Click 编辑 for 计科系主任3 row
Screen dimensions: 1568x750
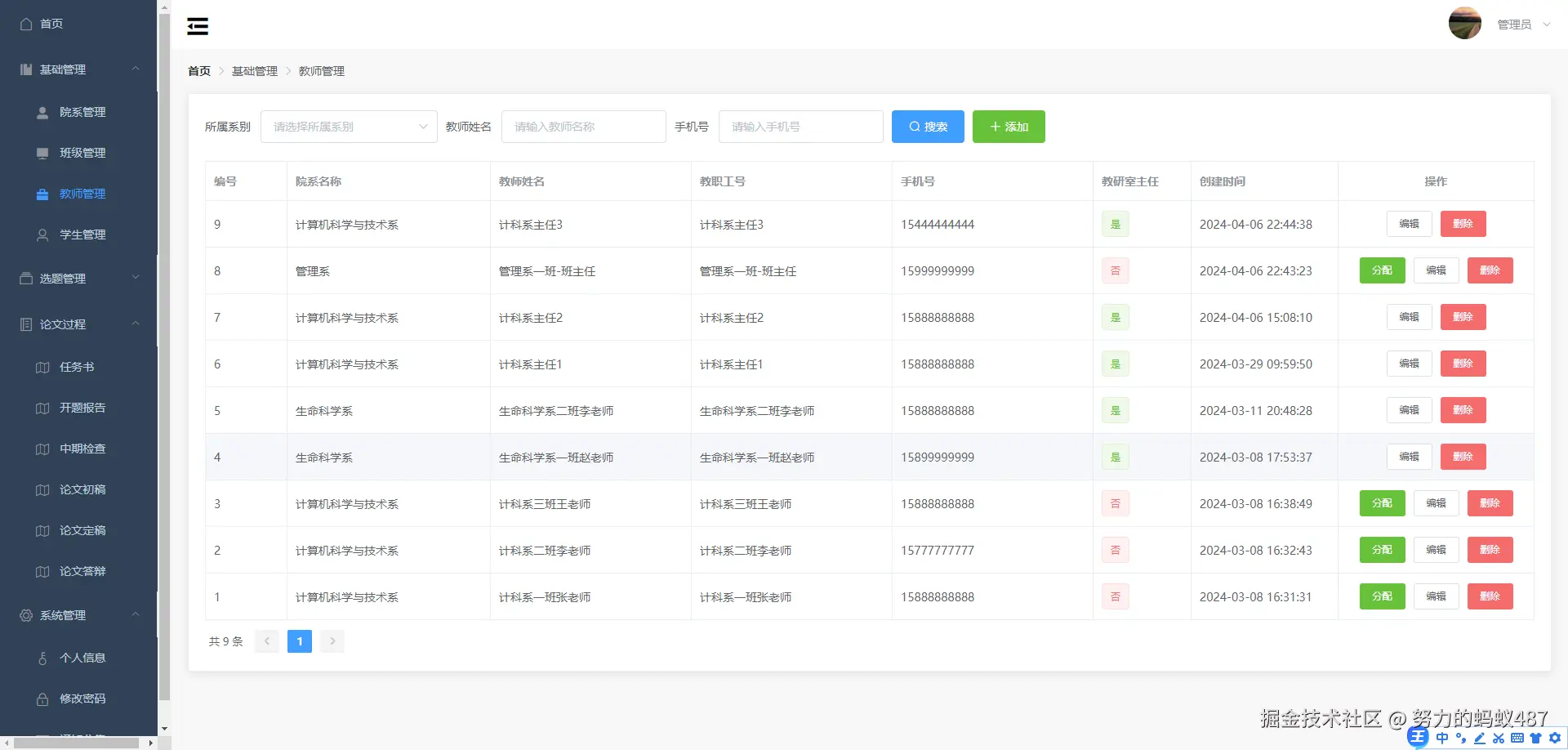pyautogui.click(x=1409, y=224)
